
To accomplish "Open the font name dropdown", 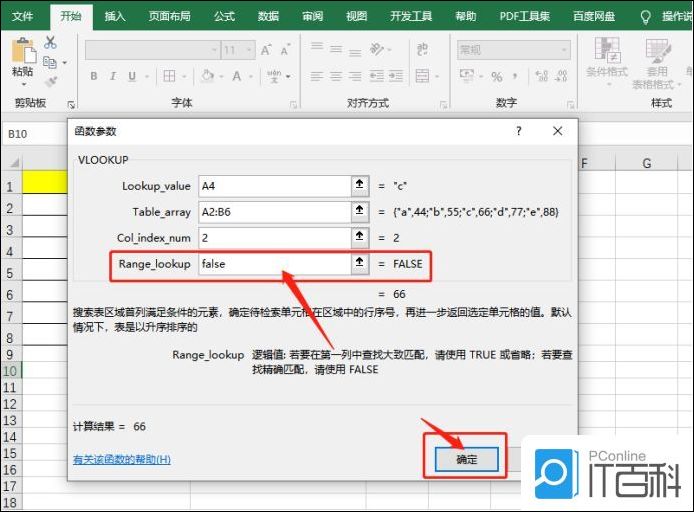I will (214, 50).
